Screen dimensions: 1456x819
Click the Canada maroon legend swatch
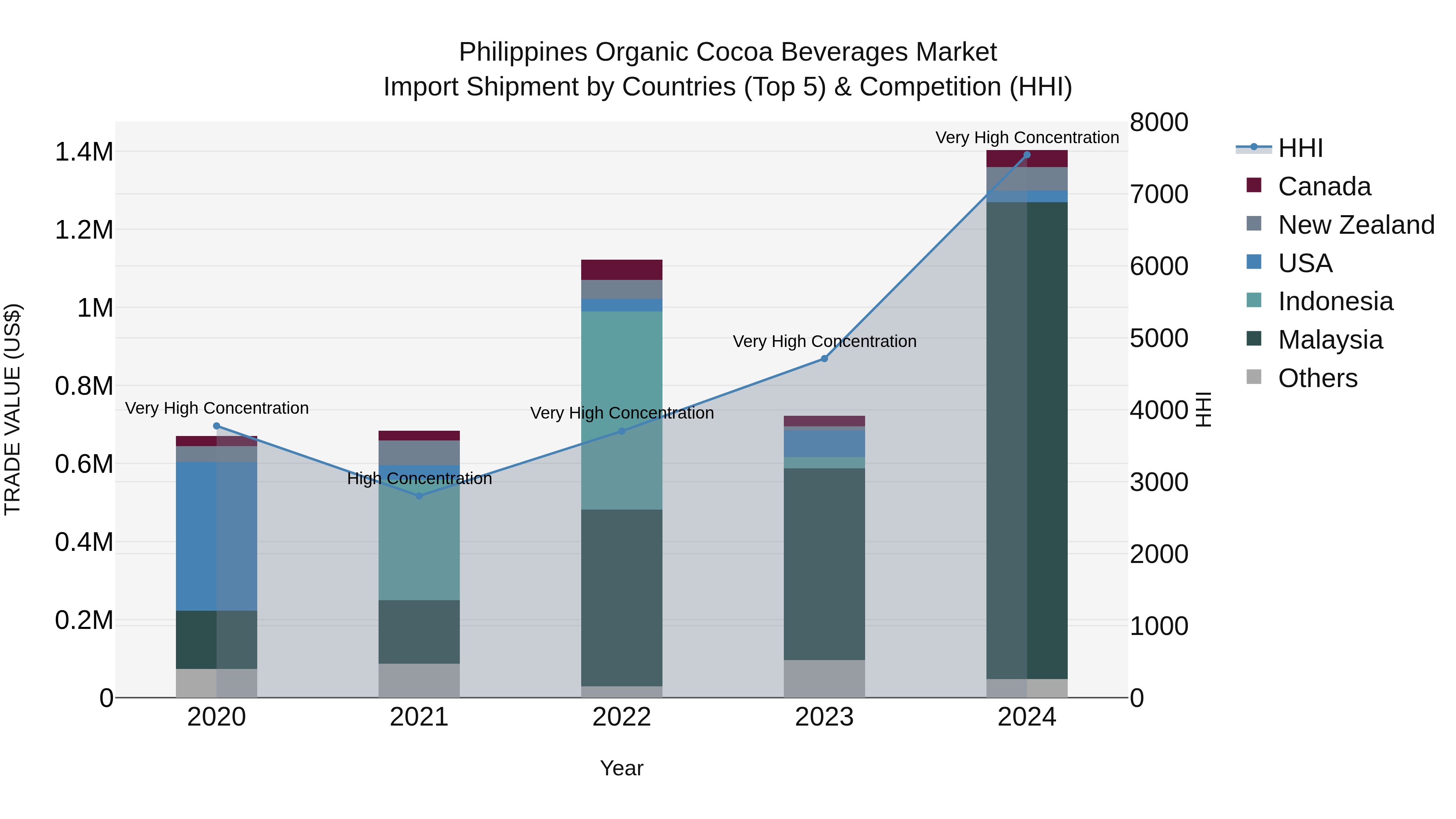click(1254, 185)
